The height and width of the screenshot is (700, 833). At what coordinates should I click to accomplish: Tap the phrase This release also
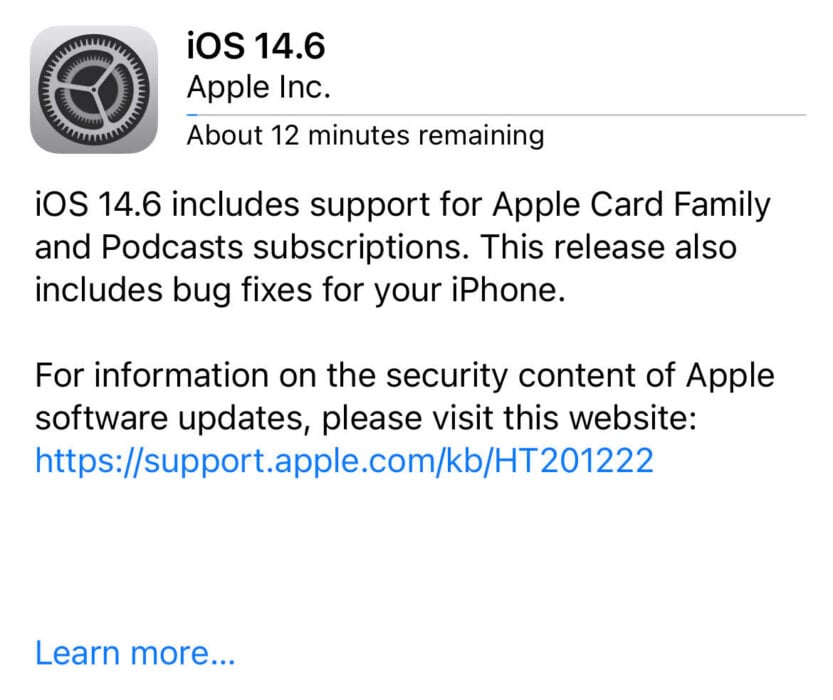point(609,247)
